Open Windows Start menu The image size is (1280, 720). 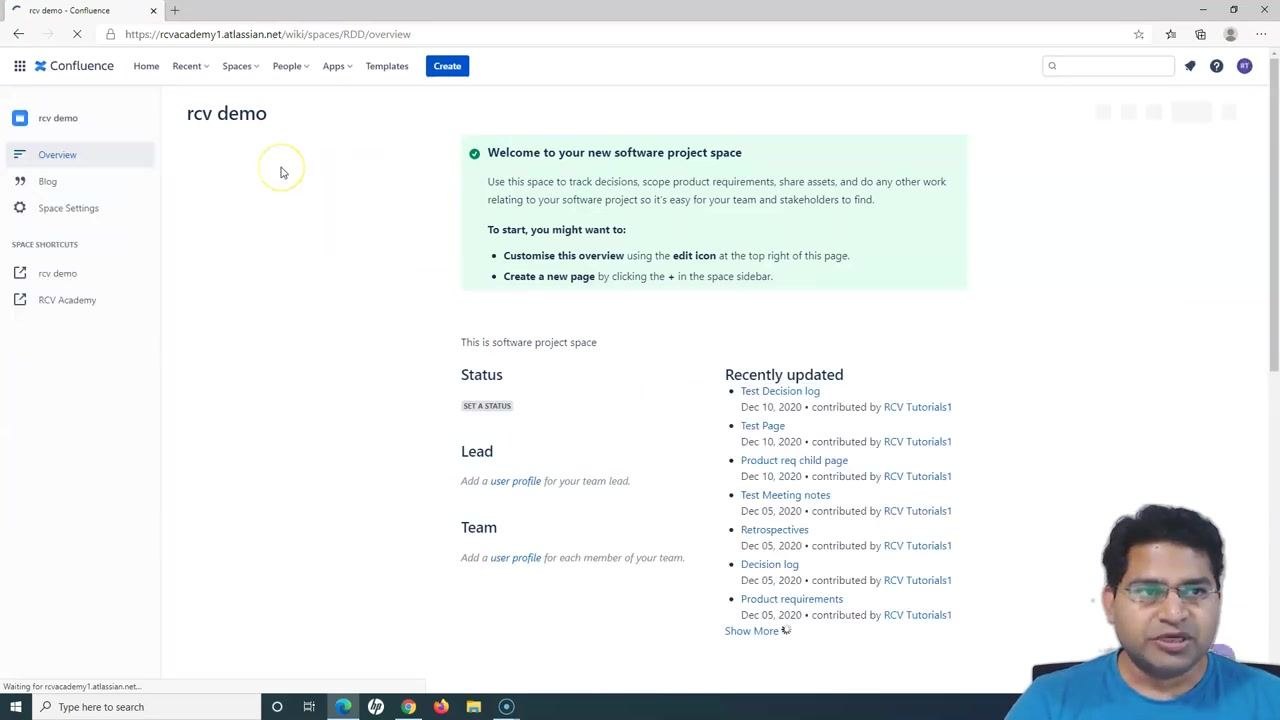[15, 707]
